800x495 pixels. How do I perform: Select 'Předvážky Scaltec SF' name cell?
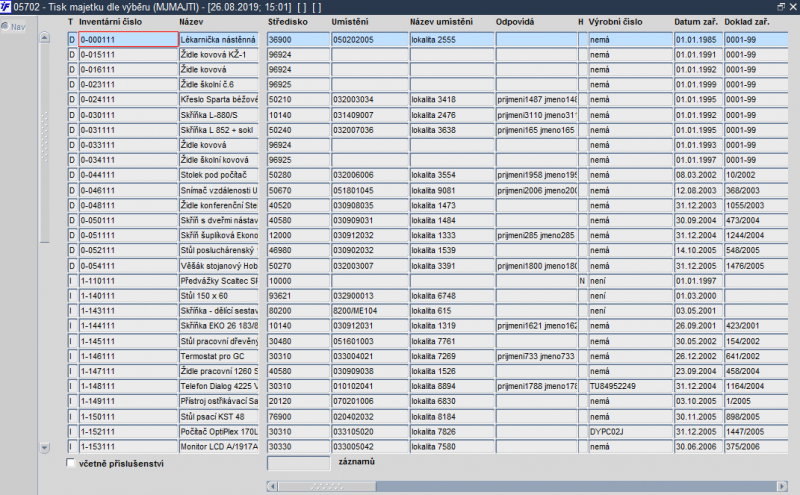pos(219,281)
